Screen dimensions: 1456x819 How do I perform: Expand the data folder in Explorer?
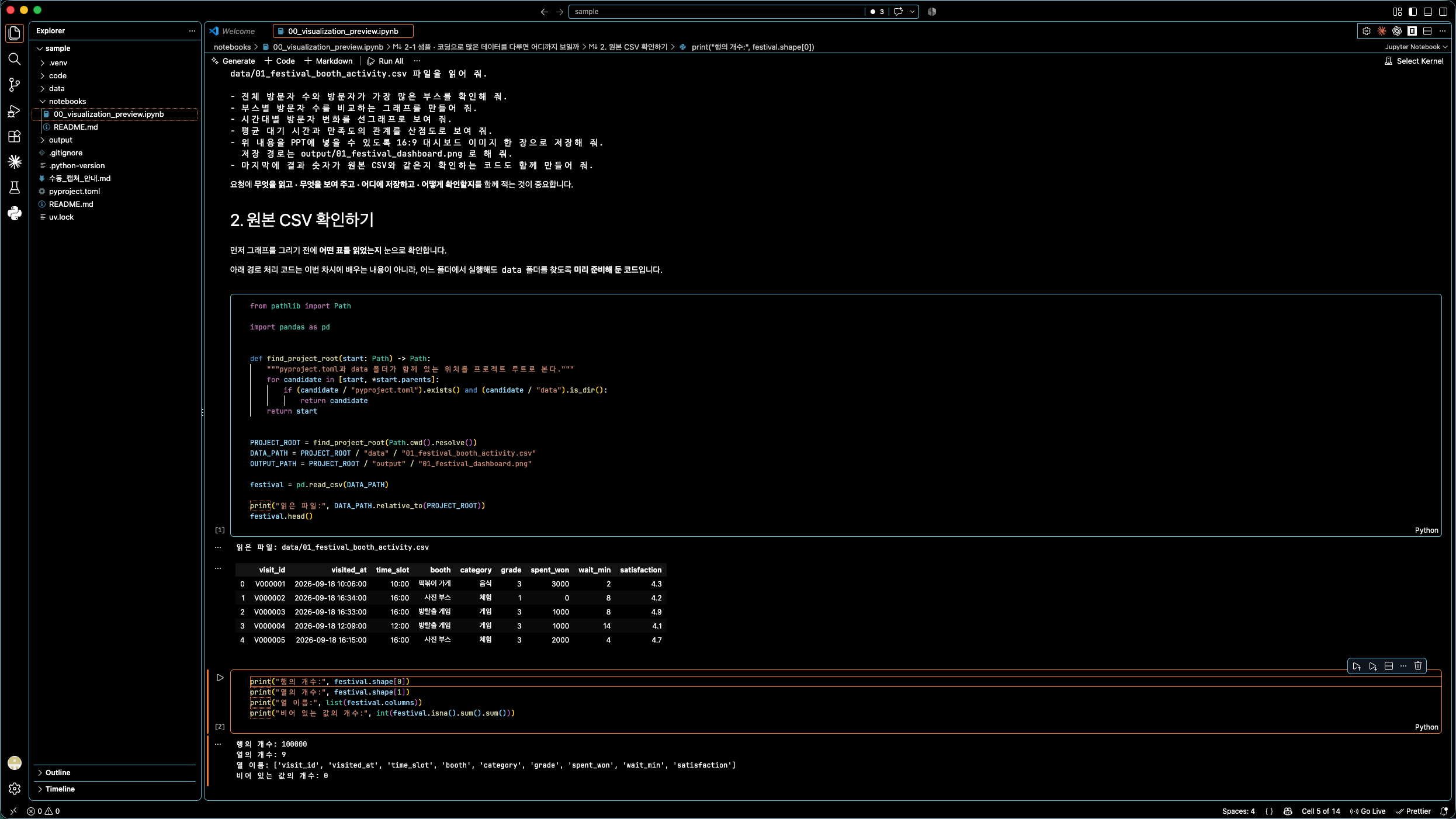[x=57, y=88]
